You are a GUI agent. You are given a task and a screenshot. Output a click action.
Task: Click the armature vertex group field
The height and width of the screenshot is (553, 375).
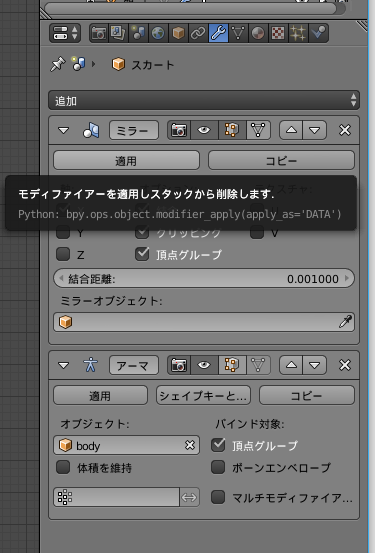[x=116, y=497]
